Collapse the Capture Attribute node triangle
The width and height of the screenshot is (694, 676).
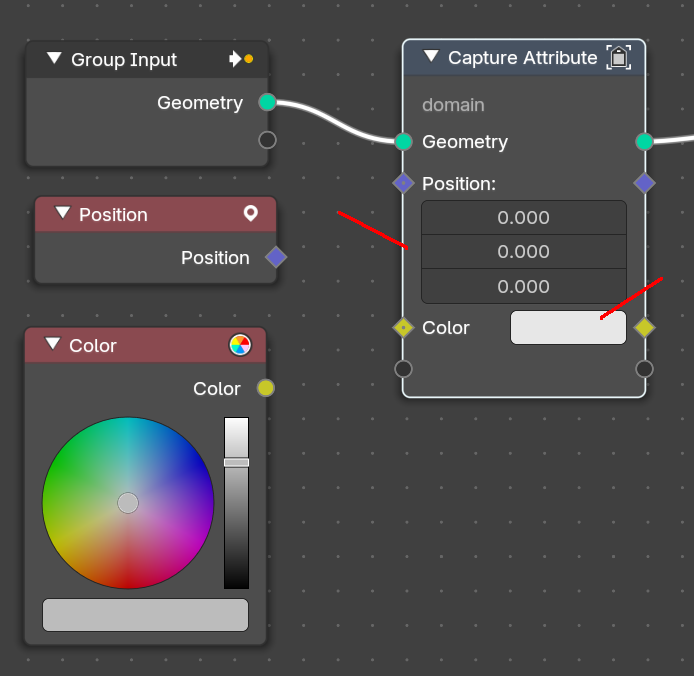[431, 56]
